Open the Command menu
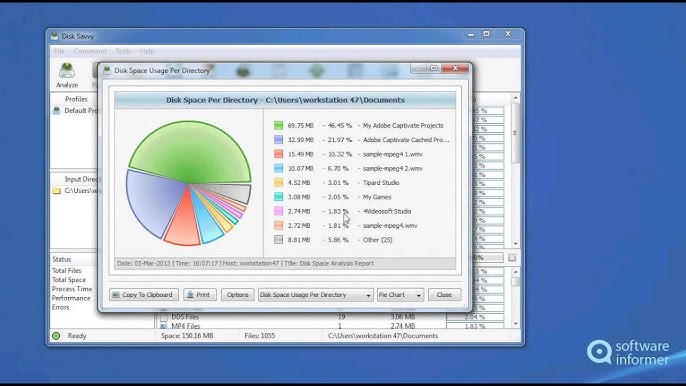Screen dimensions: 686x386 coord(90,51)
